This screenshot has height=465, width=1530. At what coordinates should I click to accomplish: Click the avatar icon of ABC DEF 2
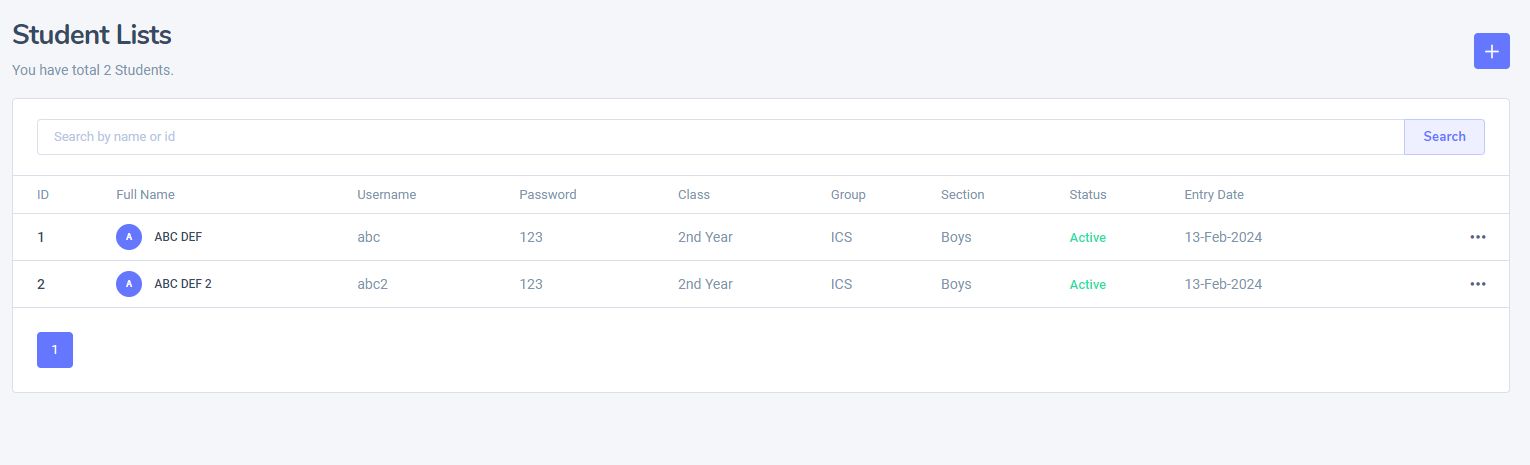pos(129,284)
